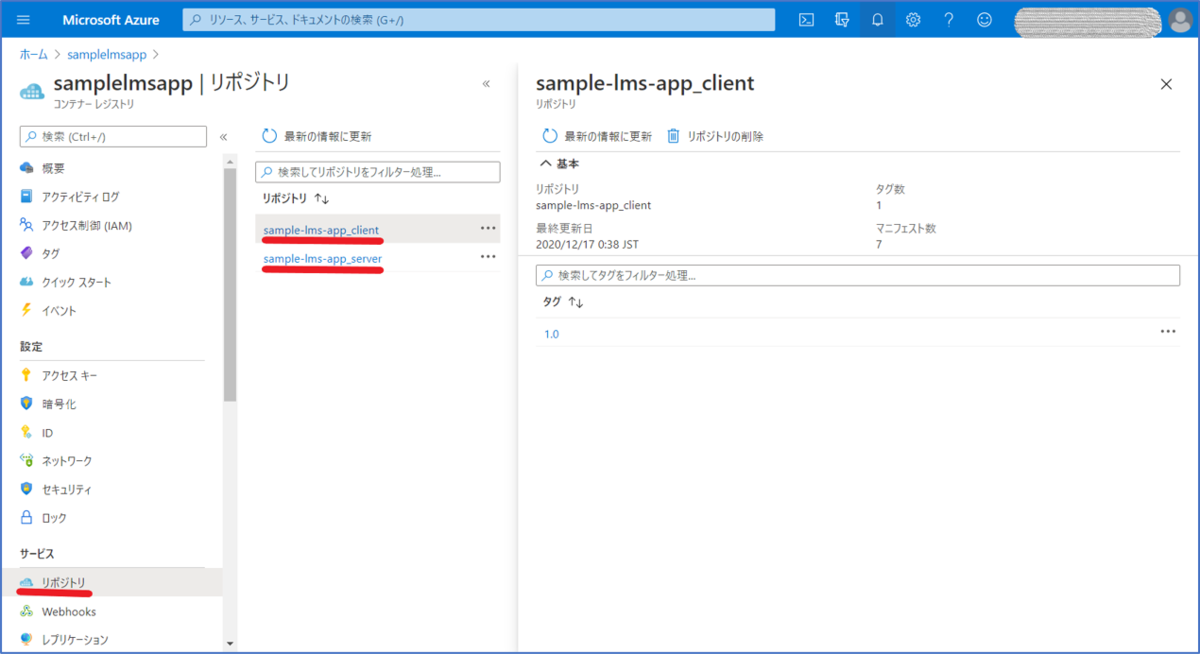Click the マニフェスト数 label
This screenshot has height=654, width=1200.
click(x=906, y=228)
